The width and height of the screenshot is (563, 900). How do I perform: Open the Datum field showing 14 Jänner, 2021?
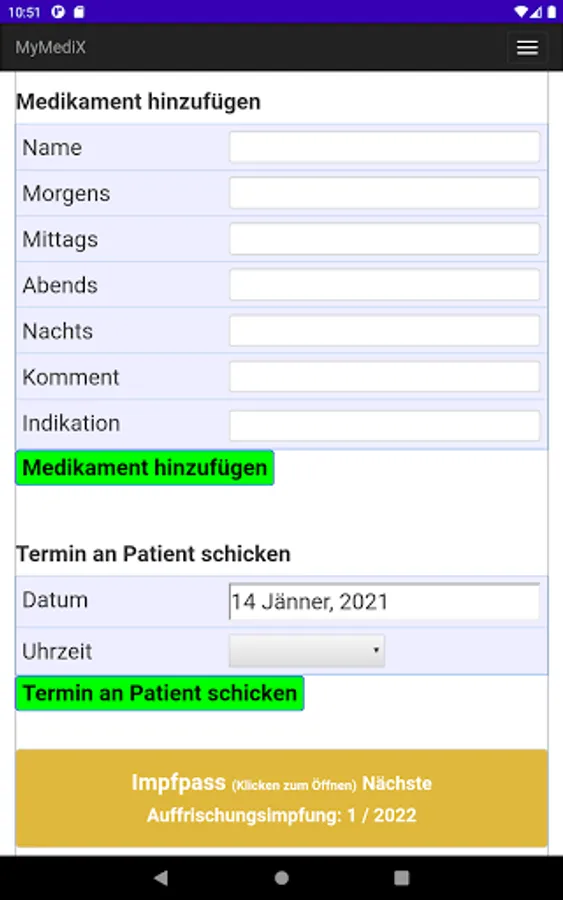(x=385, y=602)
